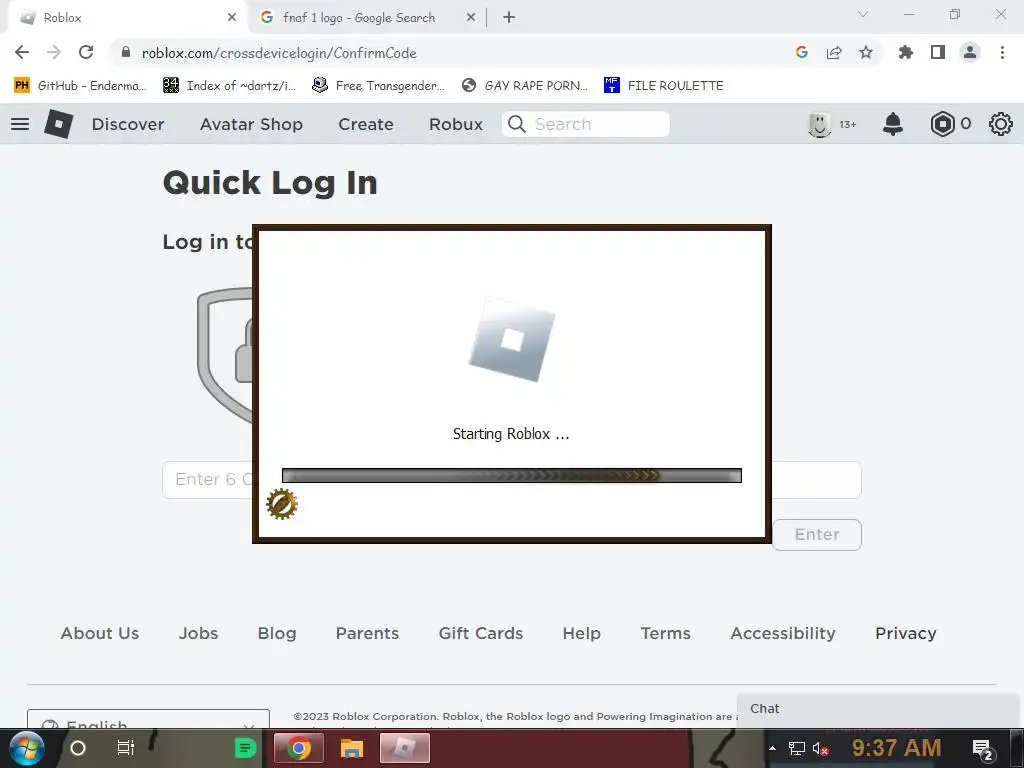This screenshot has height=768, width=1024.
Task: Open Chrome three-dot menu
Action: click(x=1002, y=52)
